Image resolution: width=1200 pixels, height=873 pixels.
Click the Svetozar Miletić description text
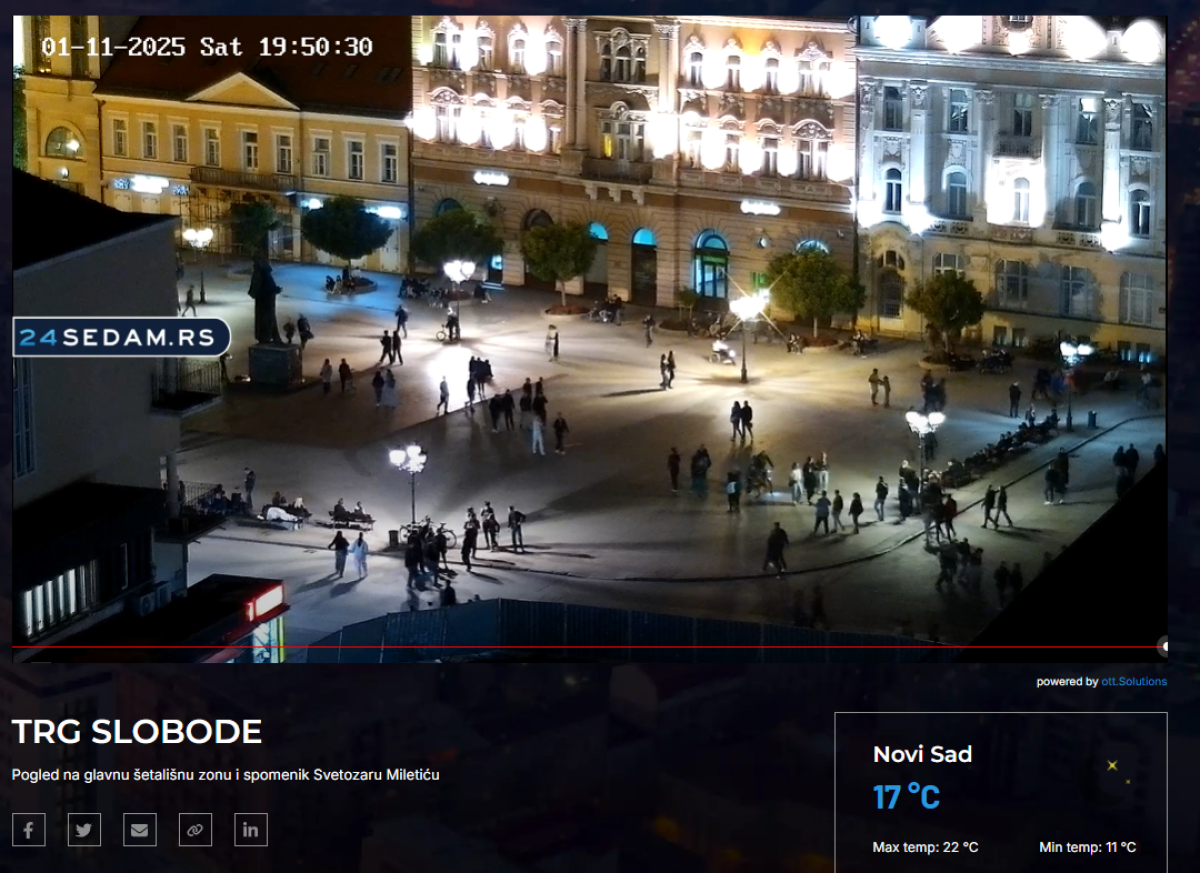[225, 774]
